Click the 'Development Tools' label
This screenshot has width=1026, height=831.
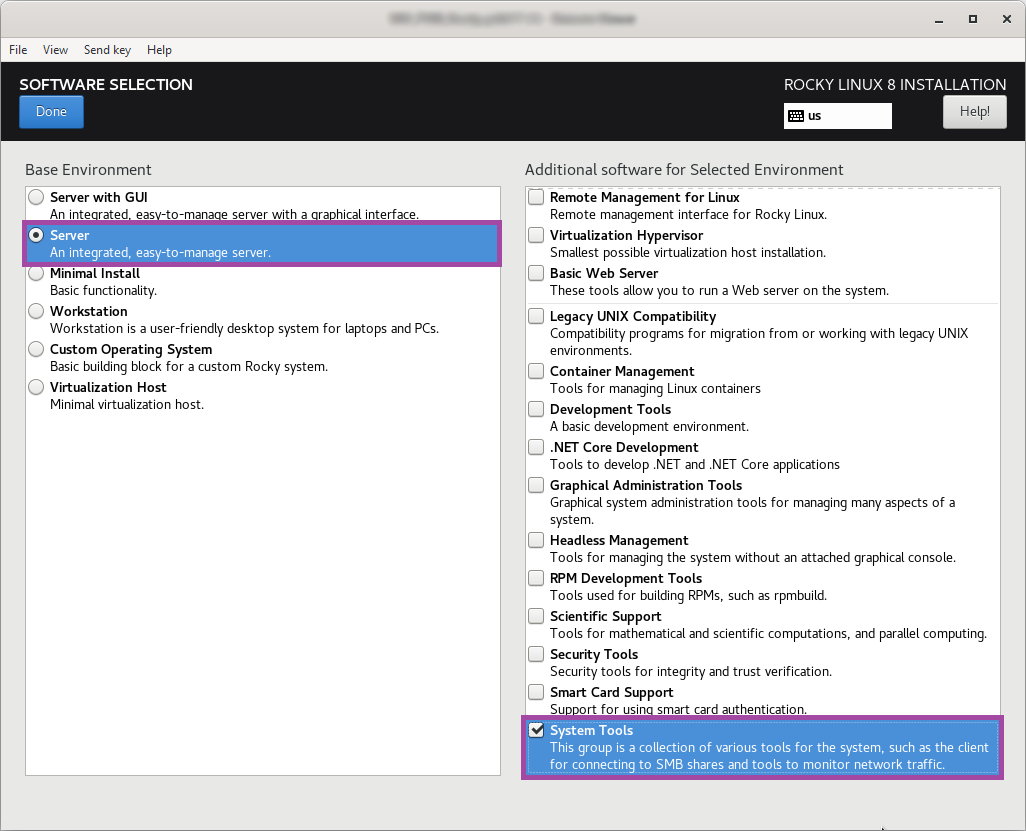[x=610, y=409]
